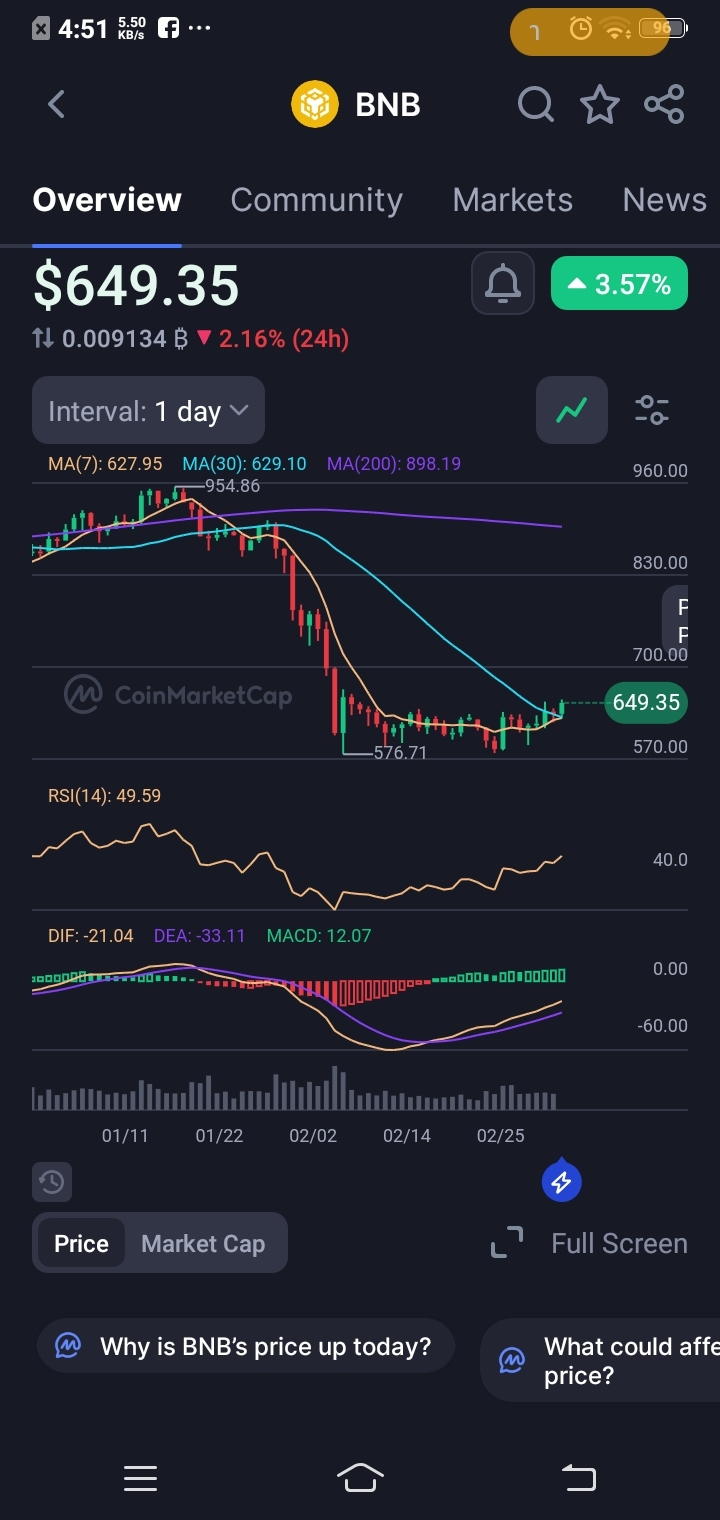The width and height of the screenshot is (720, 1520).
Task: Tap the 01/11 date on chart axis
Action: tap(125, 1136)
